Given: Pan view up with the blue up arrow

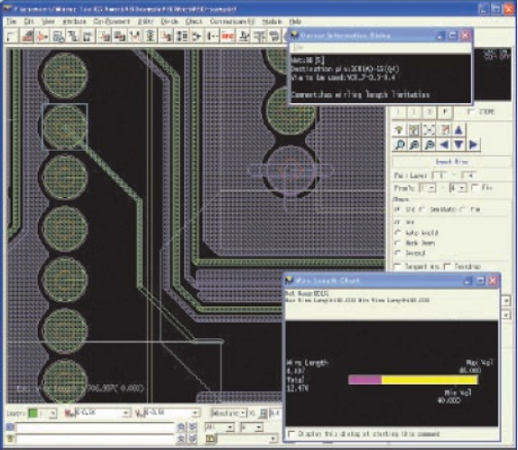Looking at the screenshot, I should [x=459, y=129].
